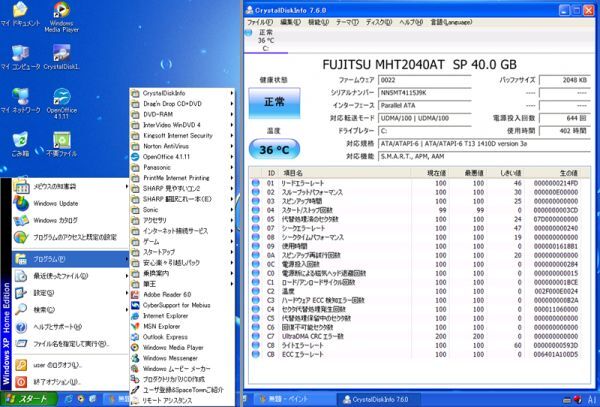Click the ファームウェア field showing 0022
Image resolution: width=600 pixels, height=407 pixels.
425,80
